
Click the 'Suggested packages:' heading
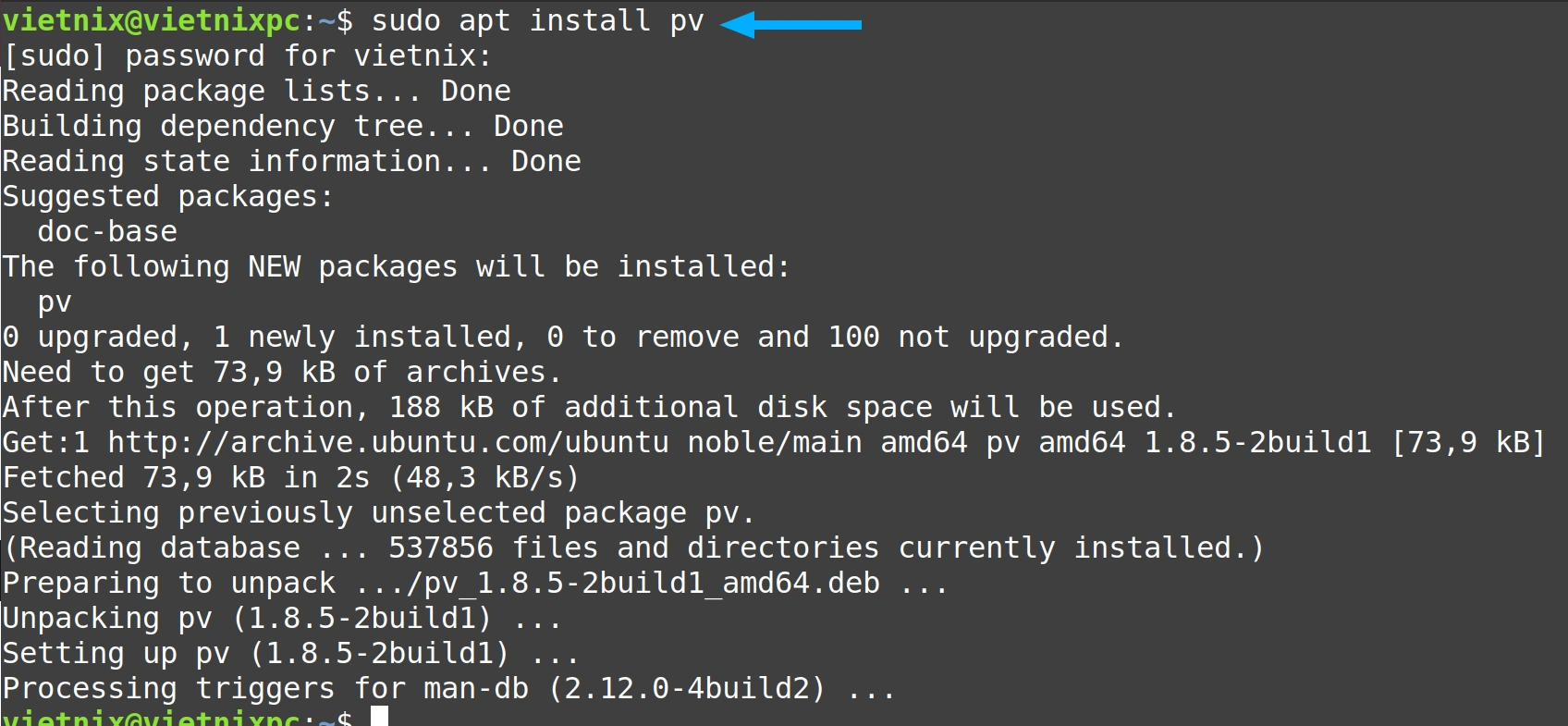click(x=168, y=197)
